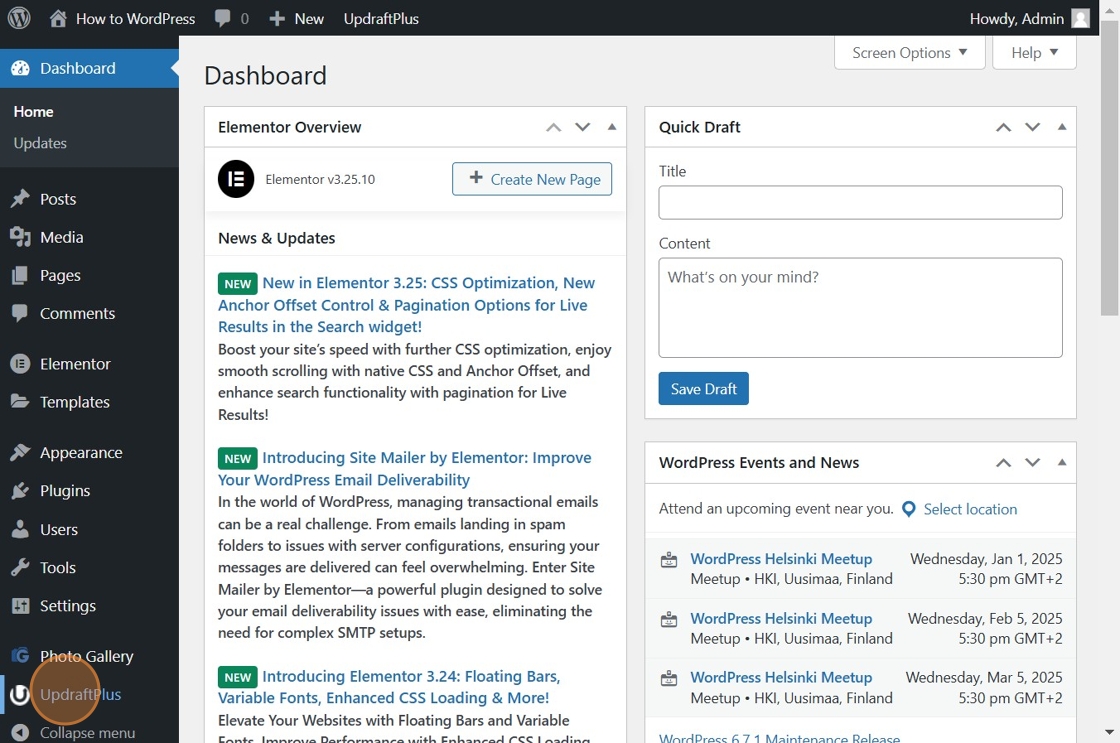Screen dimensions: 1120x743
Task: Click the Photo Gallery icon in sidebar
Action: coord(20,655)
